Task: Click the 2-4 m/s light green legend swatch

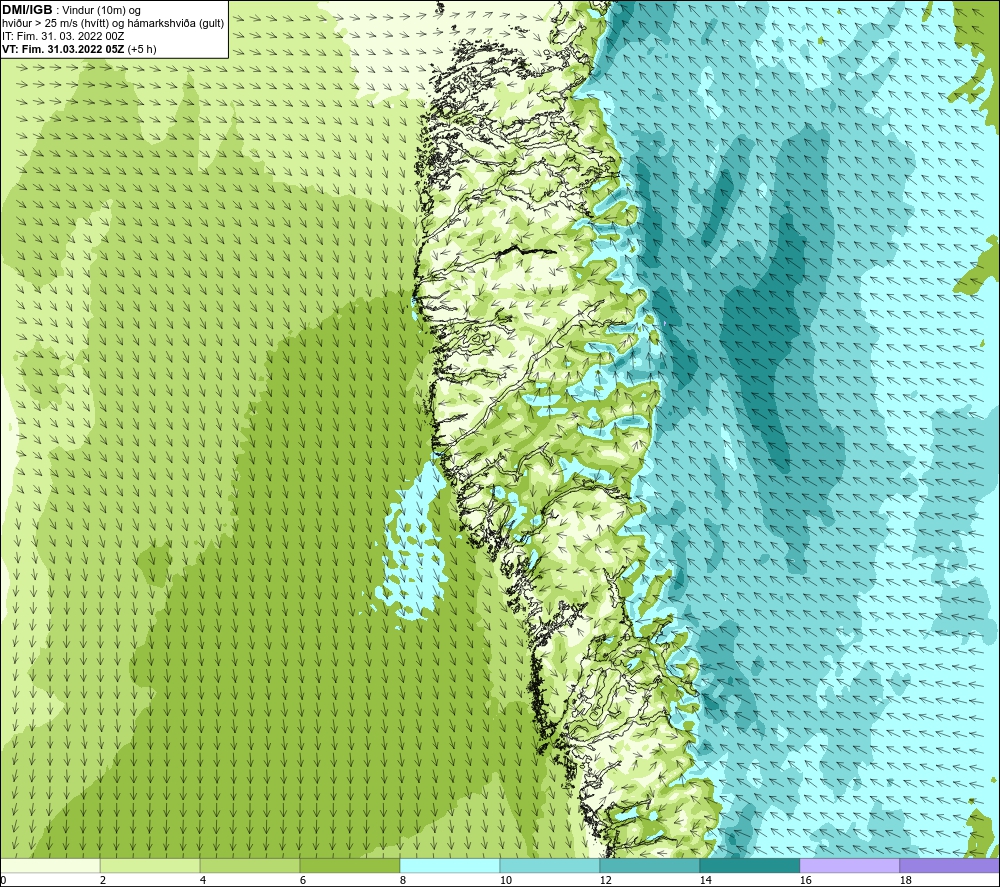Action: [150, 865]
